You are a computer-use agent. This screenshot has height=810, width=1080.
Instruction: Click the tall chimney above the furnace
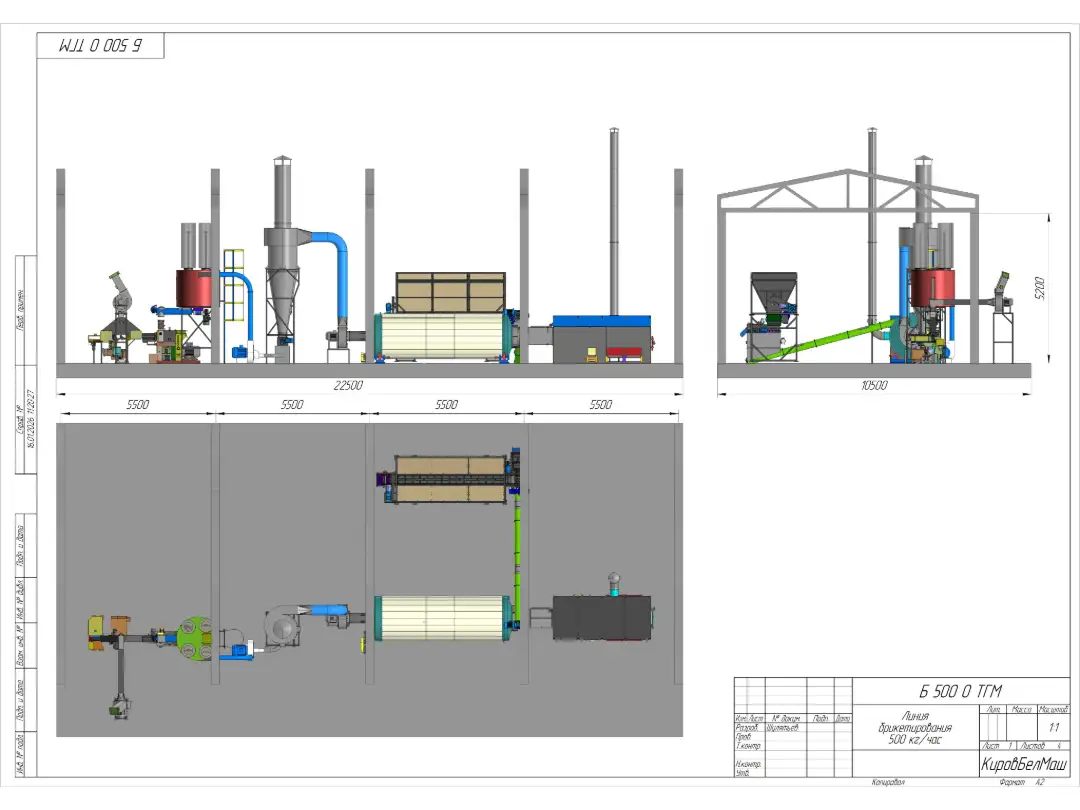pos(614,220)
